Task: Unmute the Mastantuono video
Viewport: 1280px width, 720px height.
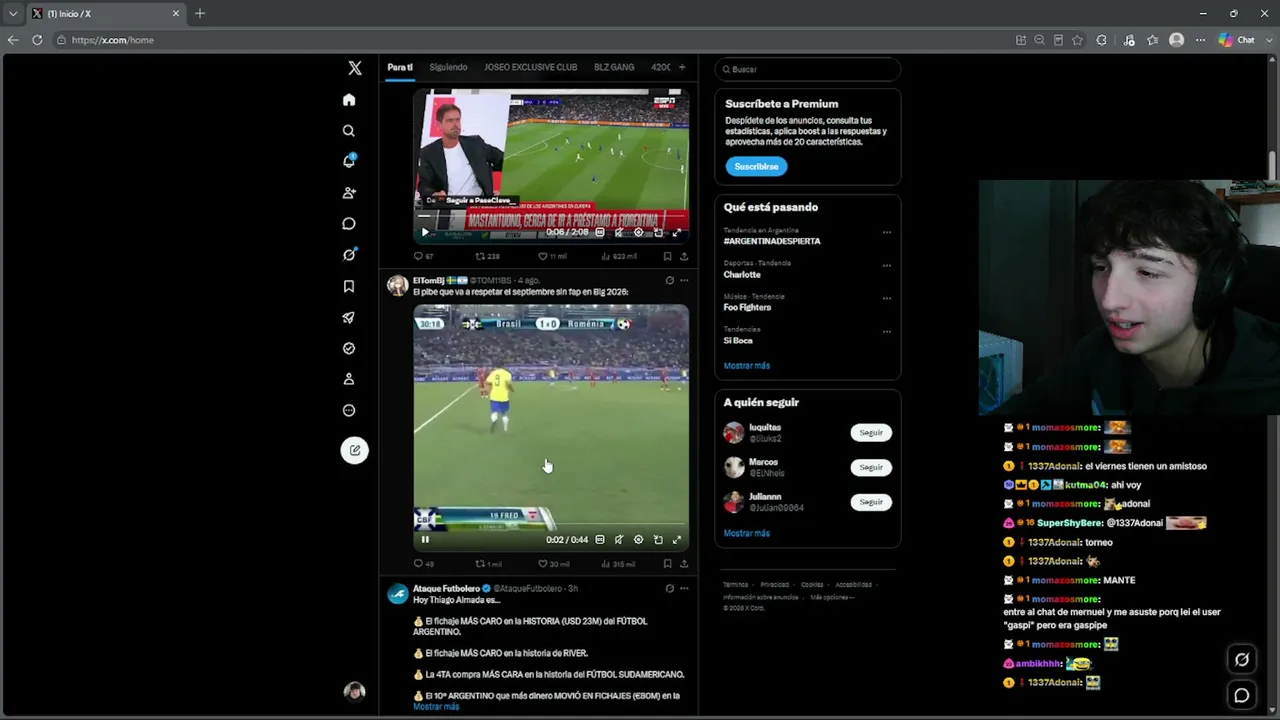Action: pos(619,232)
